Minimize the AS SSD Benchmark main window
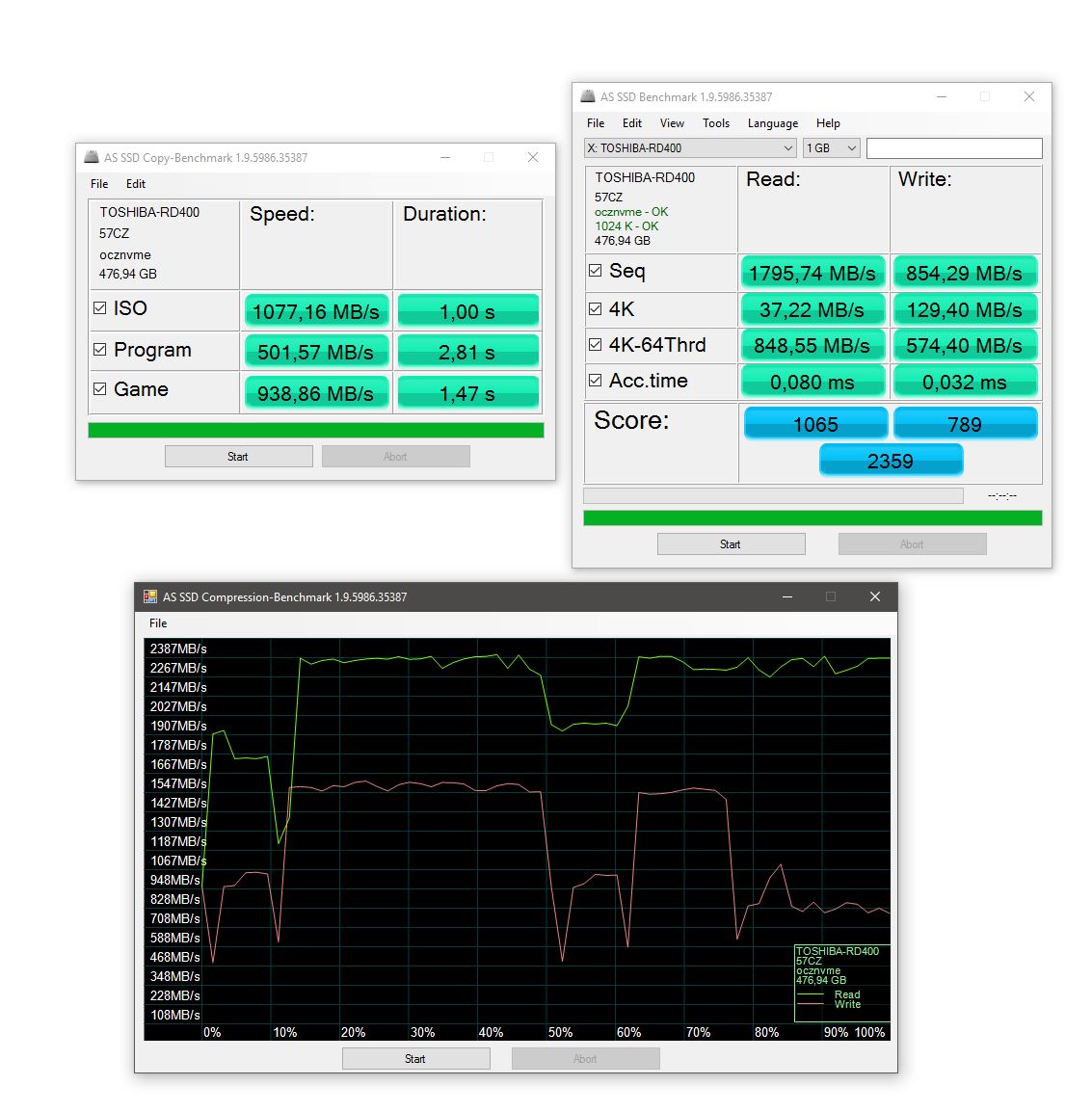Viewport: 1092px width, 1112px height. 942,96
